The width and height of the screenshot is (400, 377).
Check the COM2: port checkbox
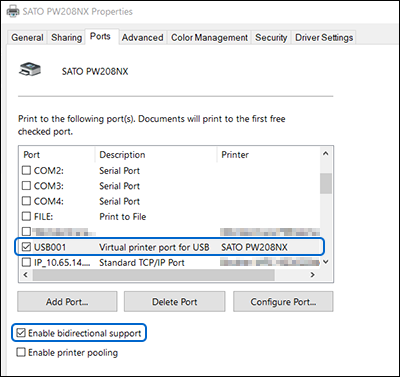click(x=26, y=170)
